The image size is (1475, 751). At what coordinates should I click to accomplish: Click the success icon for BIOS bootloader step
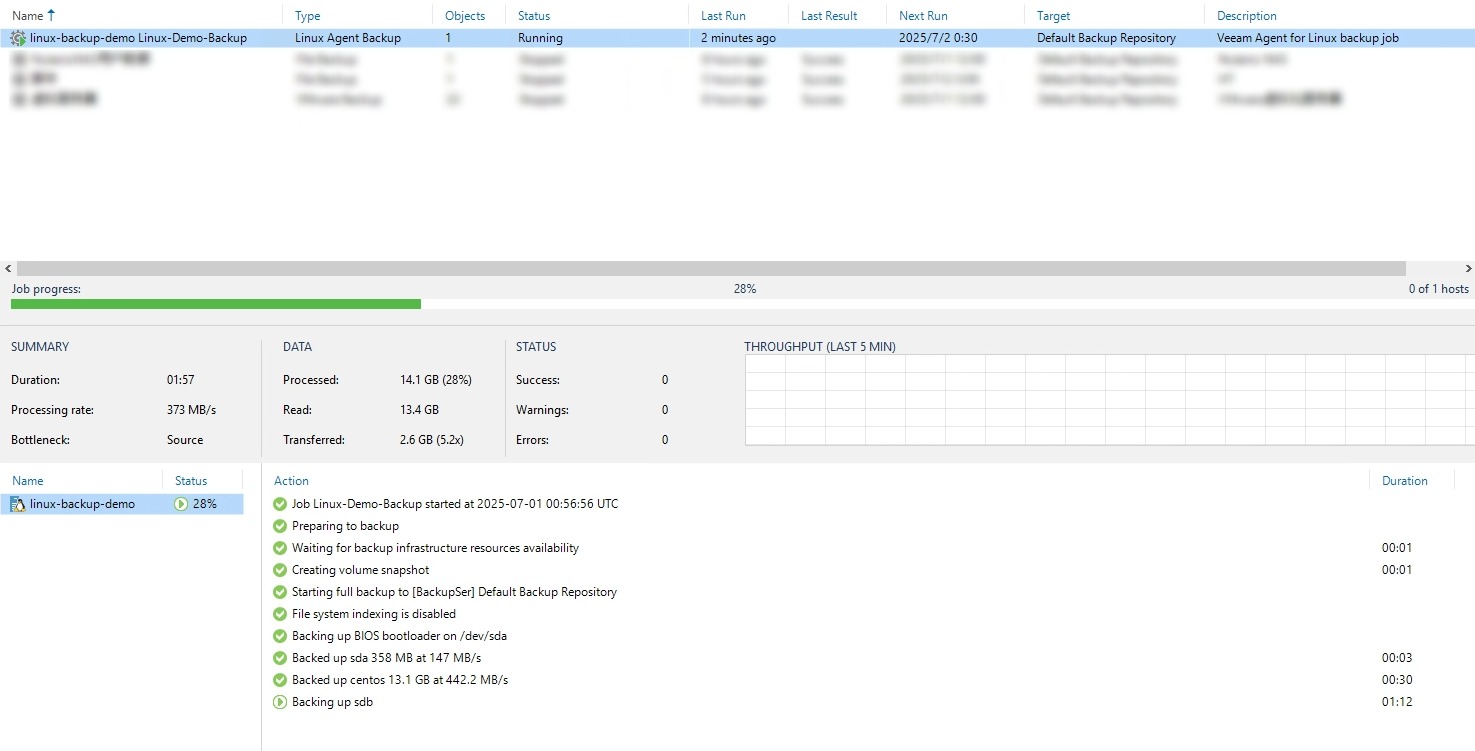pos(280,636)
